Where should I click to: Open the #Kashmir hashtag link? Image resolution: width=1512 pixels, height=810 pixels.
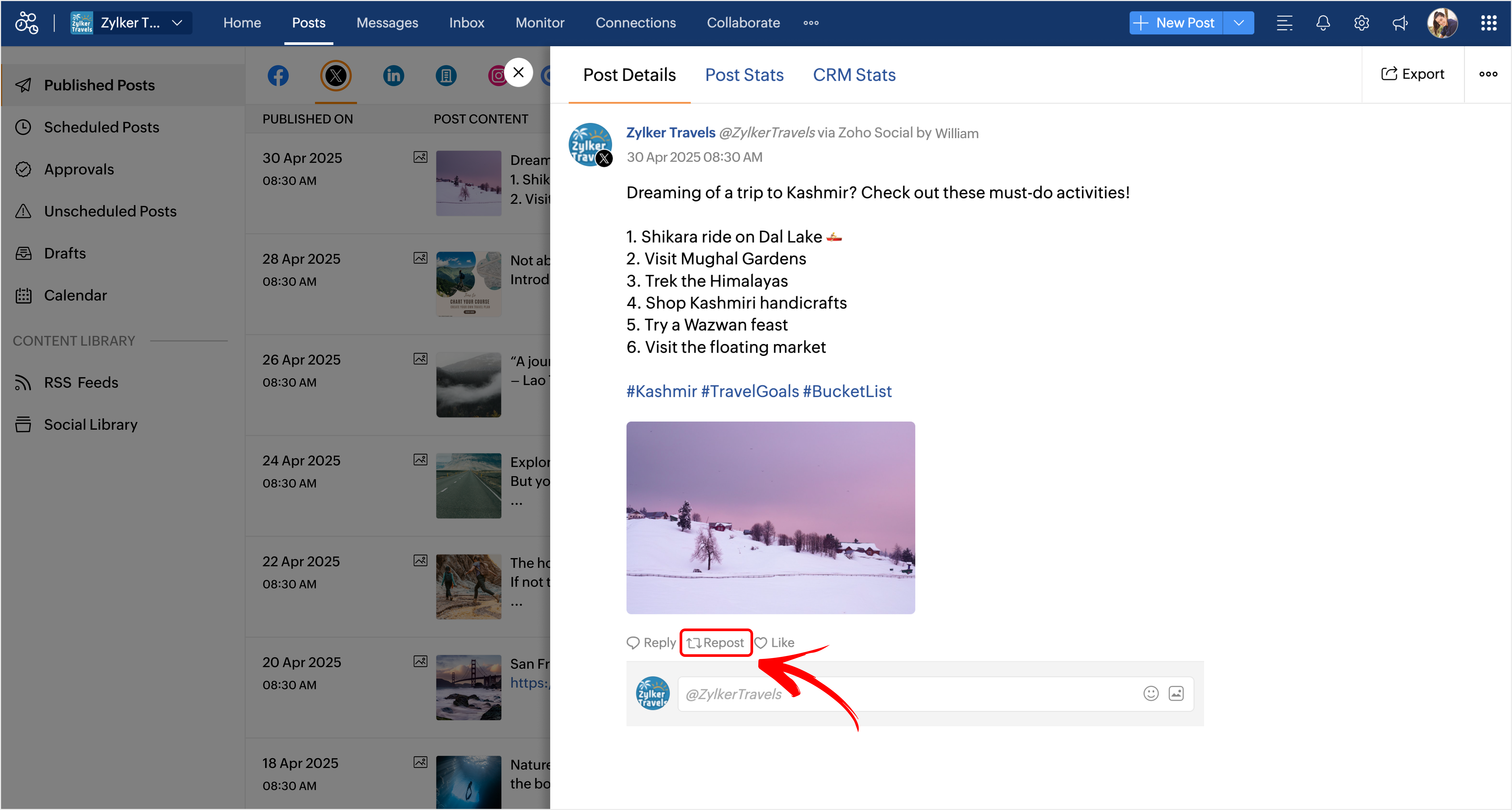(x=661, y=391)
